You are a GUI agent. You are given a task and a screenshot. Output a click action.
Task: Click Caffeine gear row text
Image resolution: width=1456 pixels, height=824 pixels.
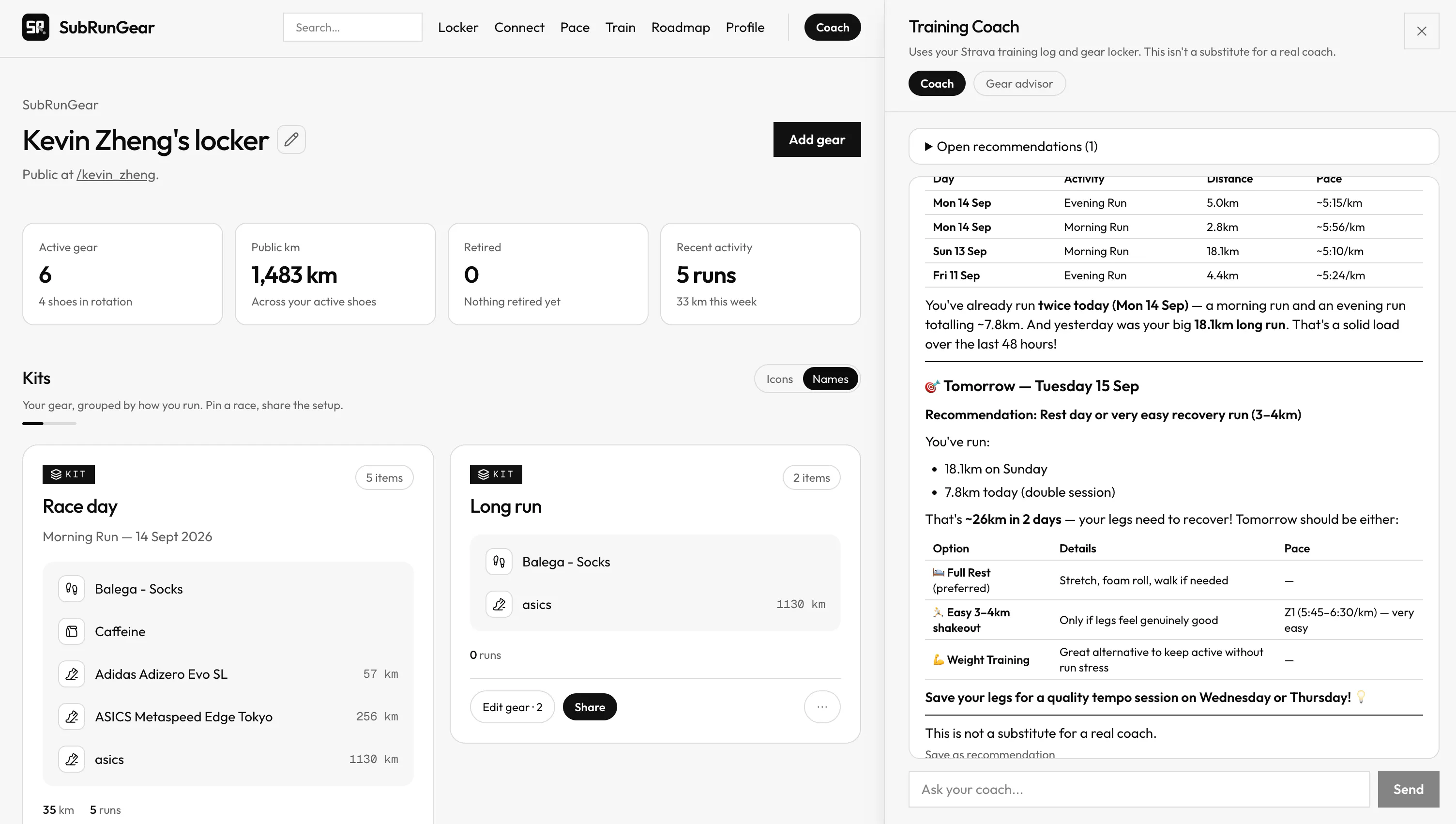pos(120,631)
